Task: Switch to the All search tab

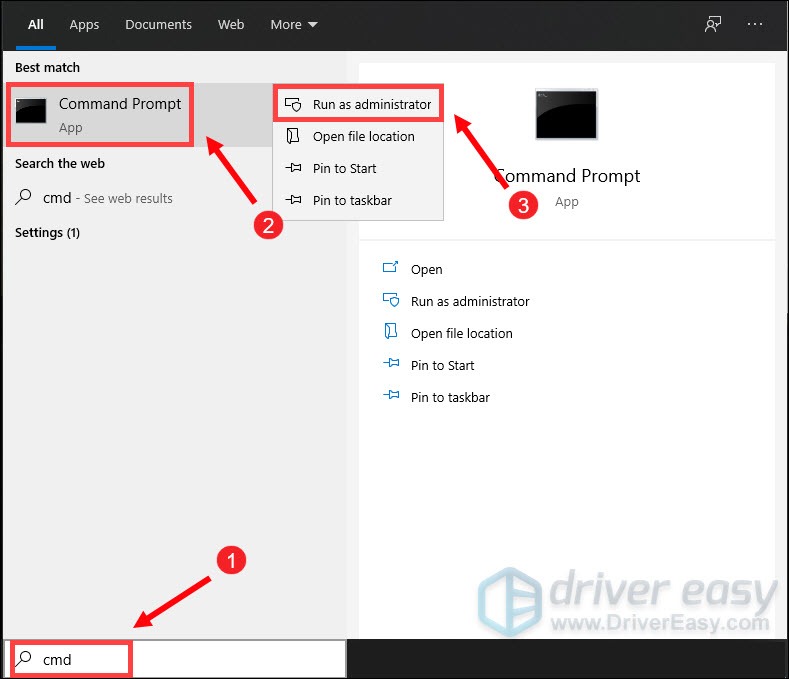Action: click(36, 24)
